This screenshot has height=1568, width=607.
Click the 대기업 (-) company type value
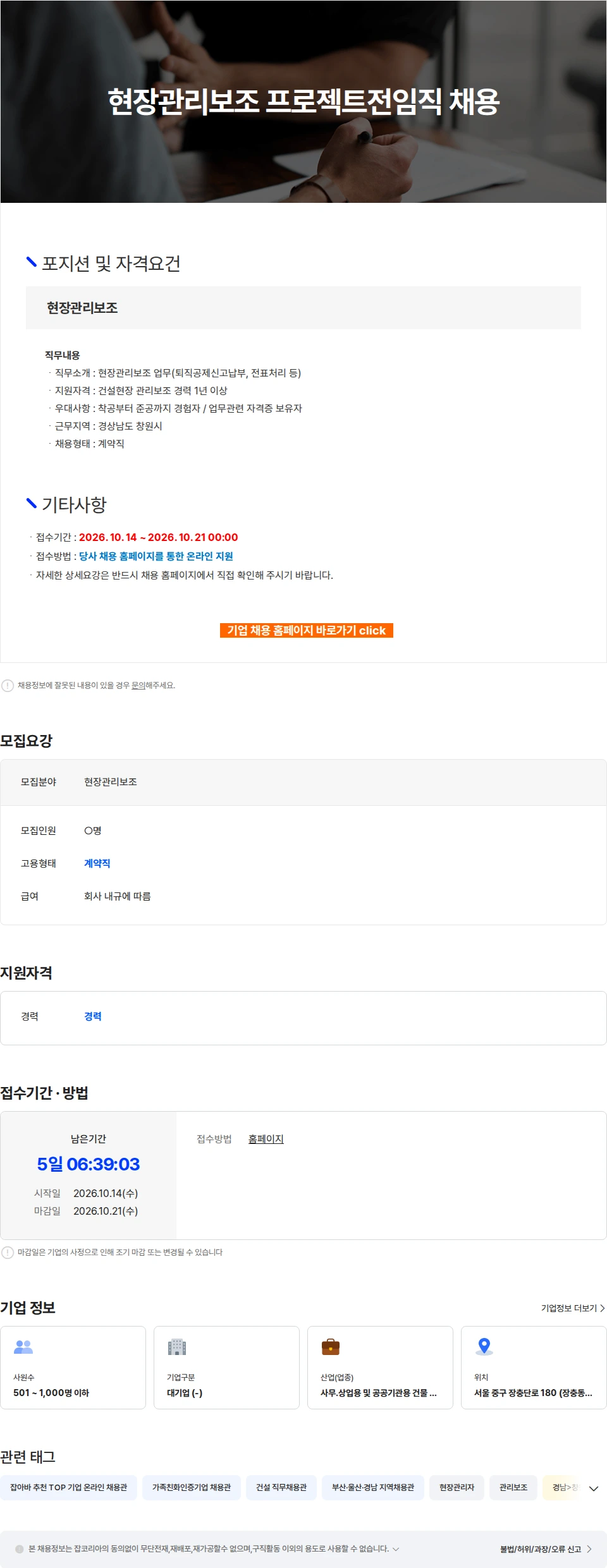185,1393
